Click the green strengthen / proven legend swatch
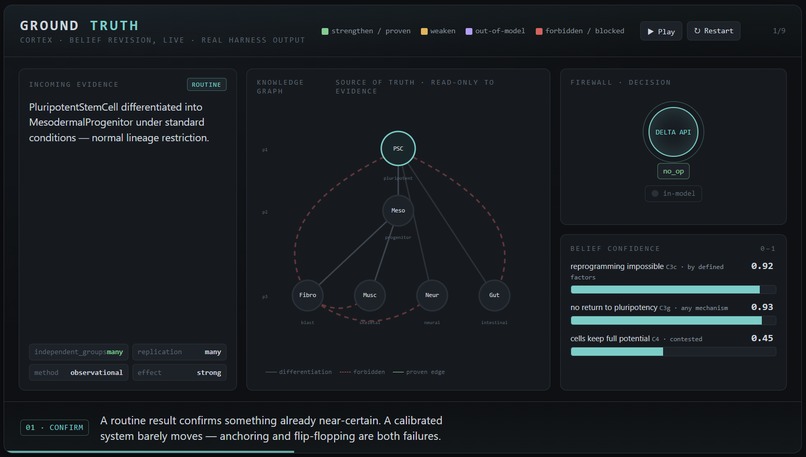Viewport: 806px width, 457px height. tap(325, 31)
